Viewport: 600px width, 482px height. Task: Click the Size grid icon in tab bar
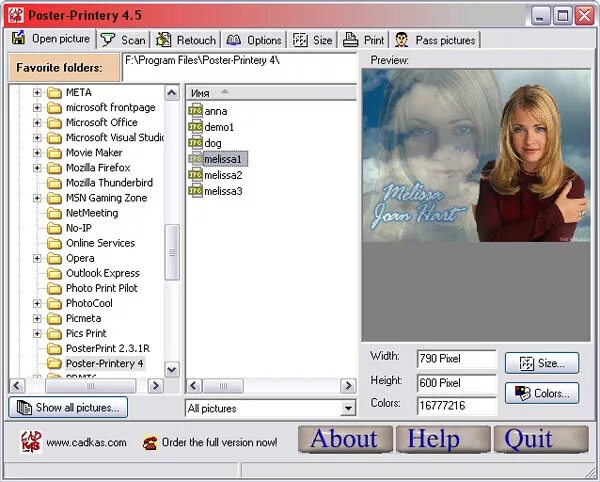(x=300, y=40)
